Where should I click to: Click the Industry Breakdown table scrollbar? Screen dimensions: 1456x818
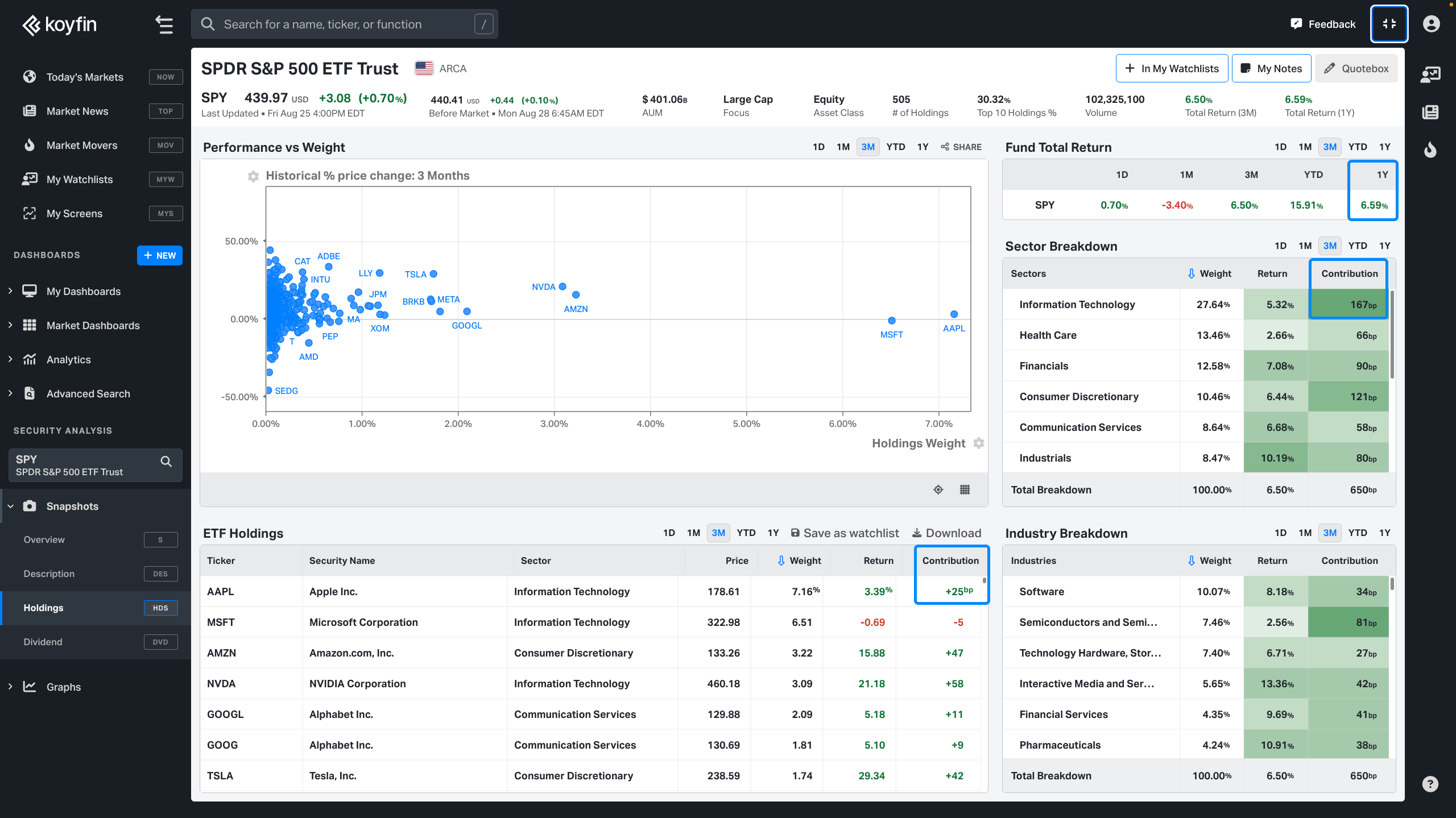(x=1392, y=584)
